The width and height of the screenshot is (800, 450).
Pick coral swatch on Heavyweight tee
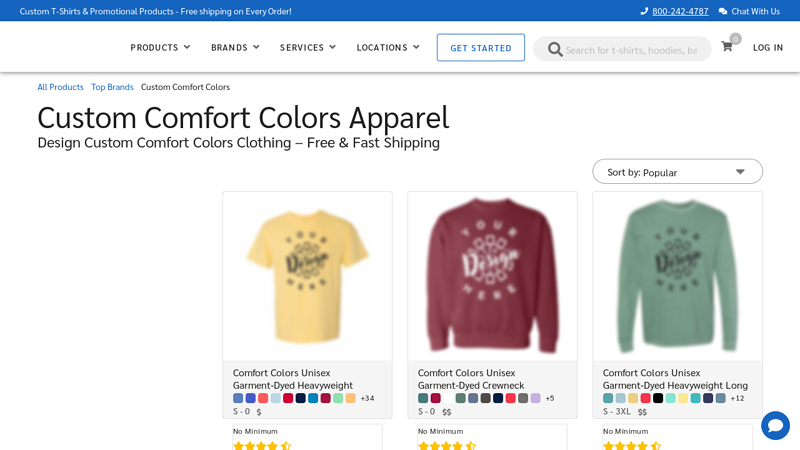click(263, 398)
